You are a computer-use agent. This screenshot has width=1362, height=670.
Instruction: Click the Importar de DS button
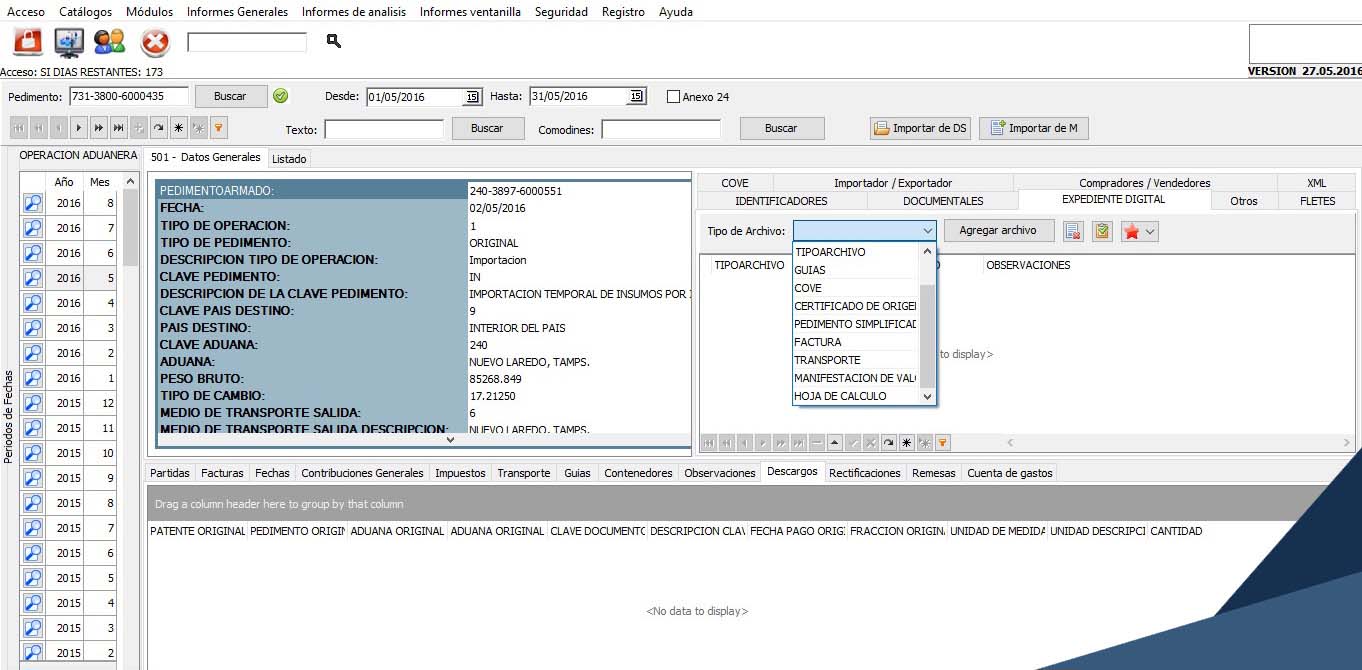pyautogui.click(x=920, y=128)
